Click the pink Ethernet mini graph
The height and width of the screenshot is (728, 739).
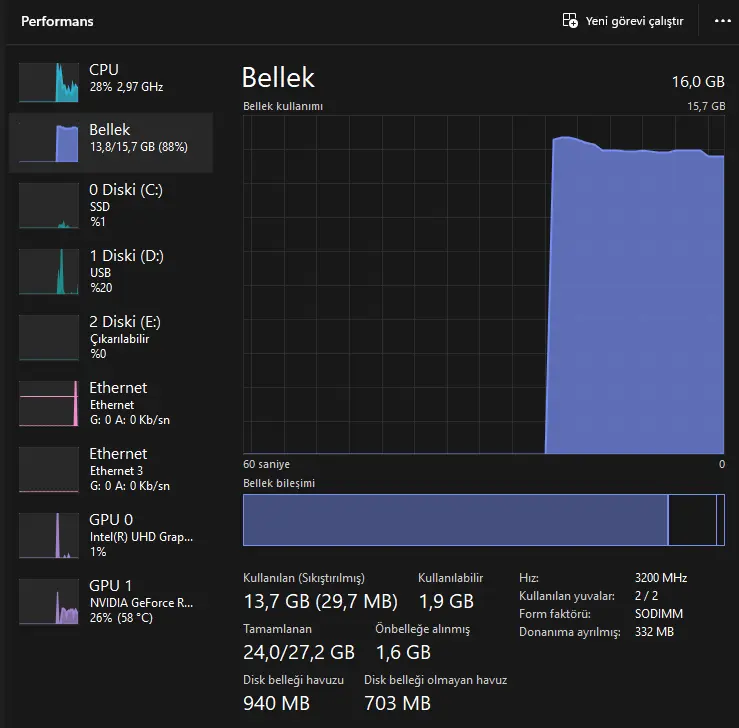(x=49, y=403)
